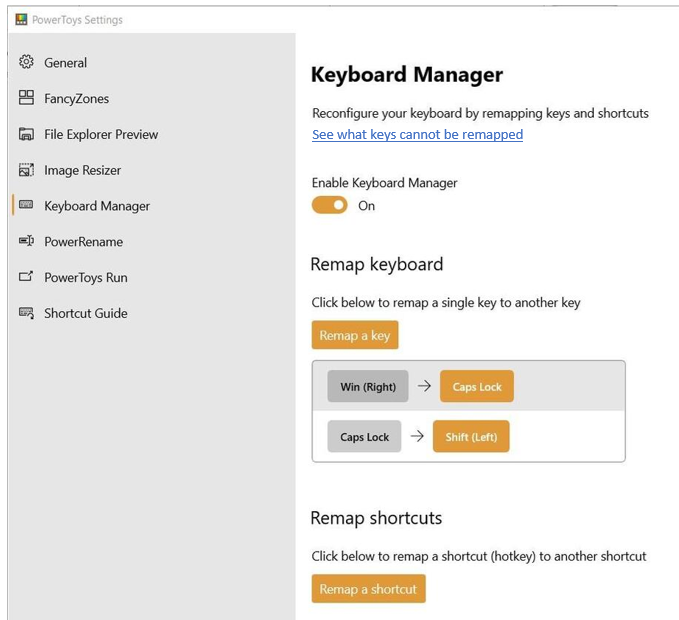Turn off the Enable Keyboard Manager toggle
Screen dimensions: 679x620
[330, 205]
